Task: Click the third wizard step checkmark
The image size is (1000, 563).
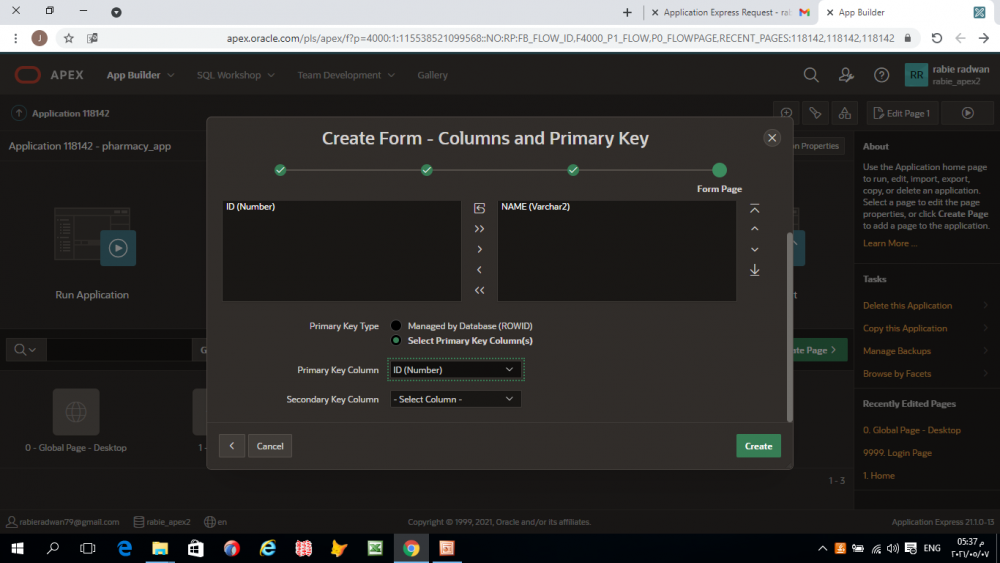Action: point(573,170)
